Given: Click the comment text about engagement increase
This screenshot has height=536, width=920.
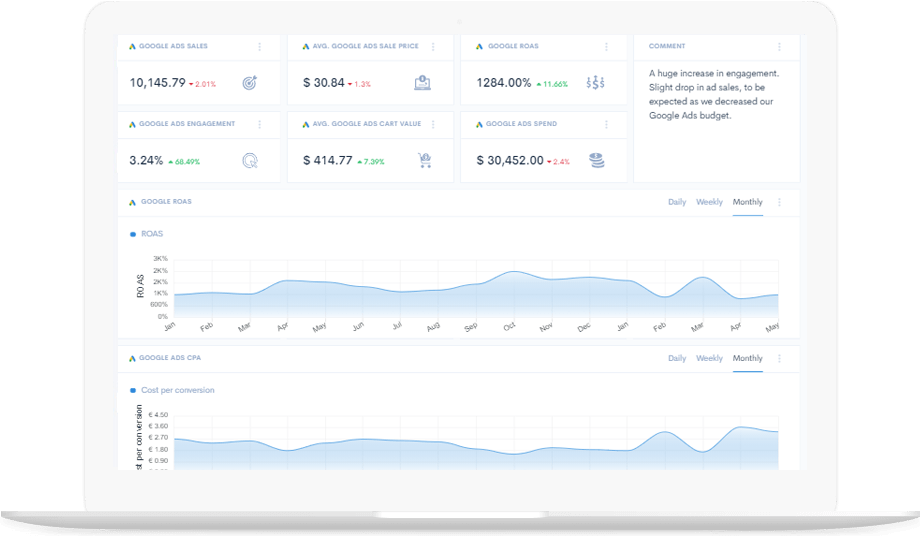Looking at the screenshot, I should 714,94.
